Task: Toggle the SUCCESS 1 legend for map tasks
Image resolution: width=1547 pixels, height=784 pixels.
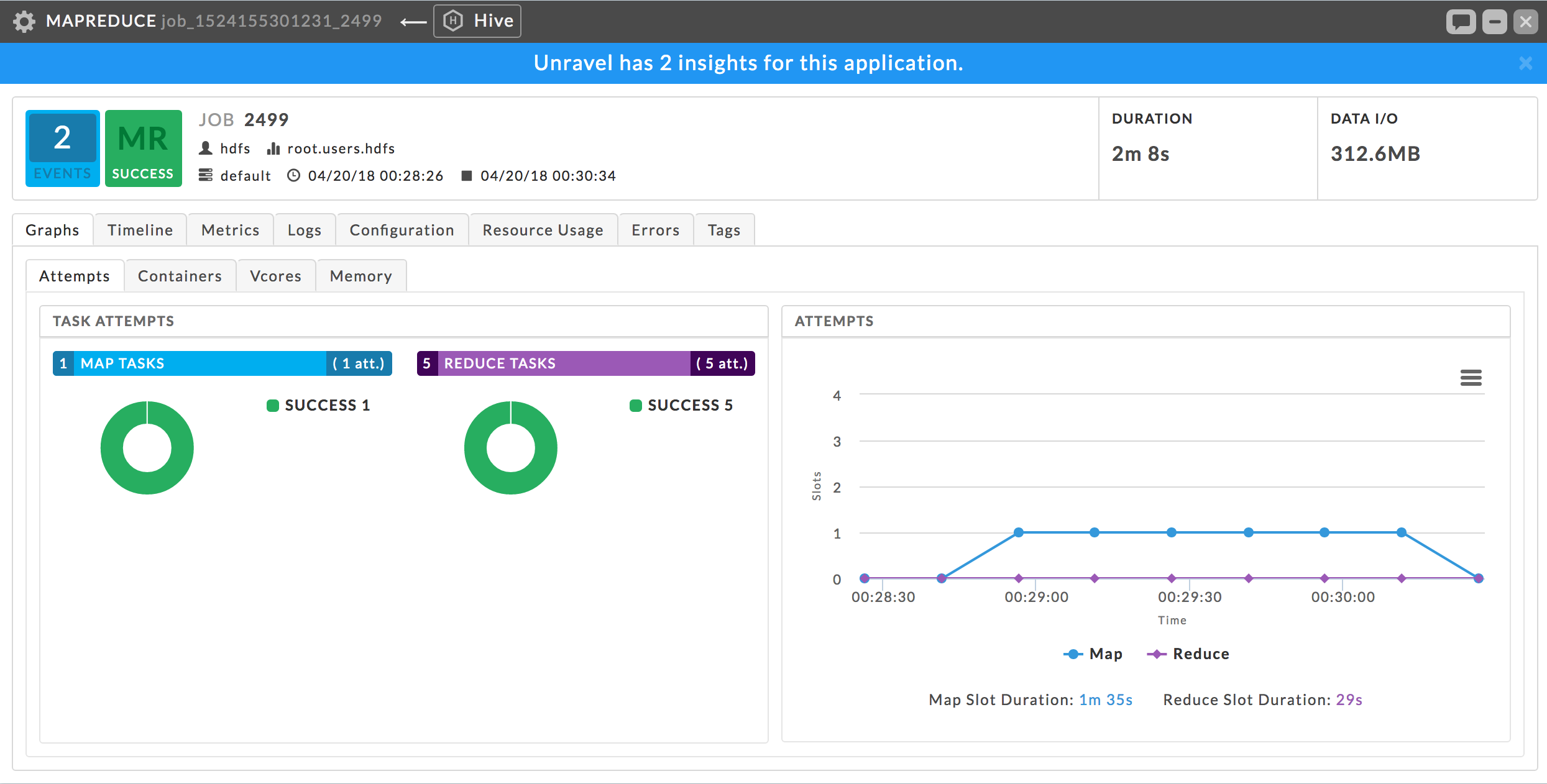Action: click(319, 405)
